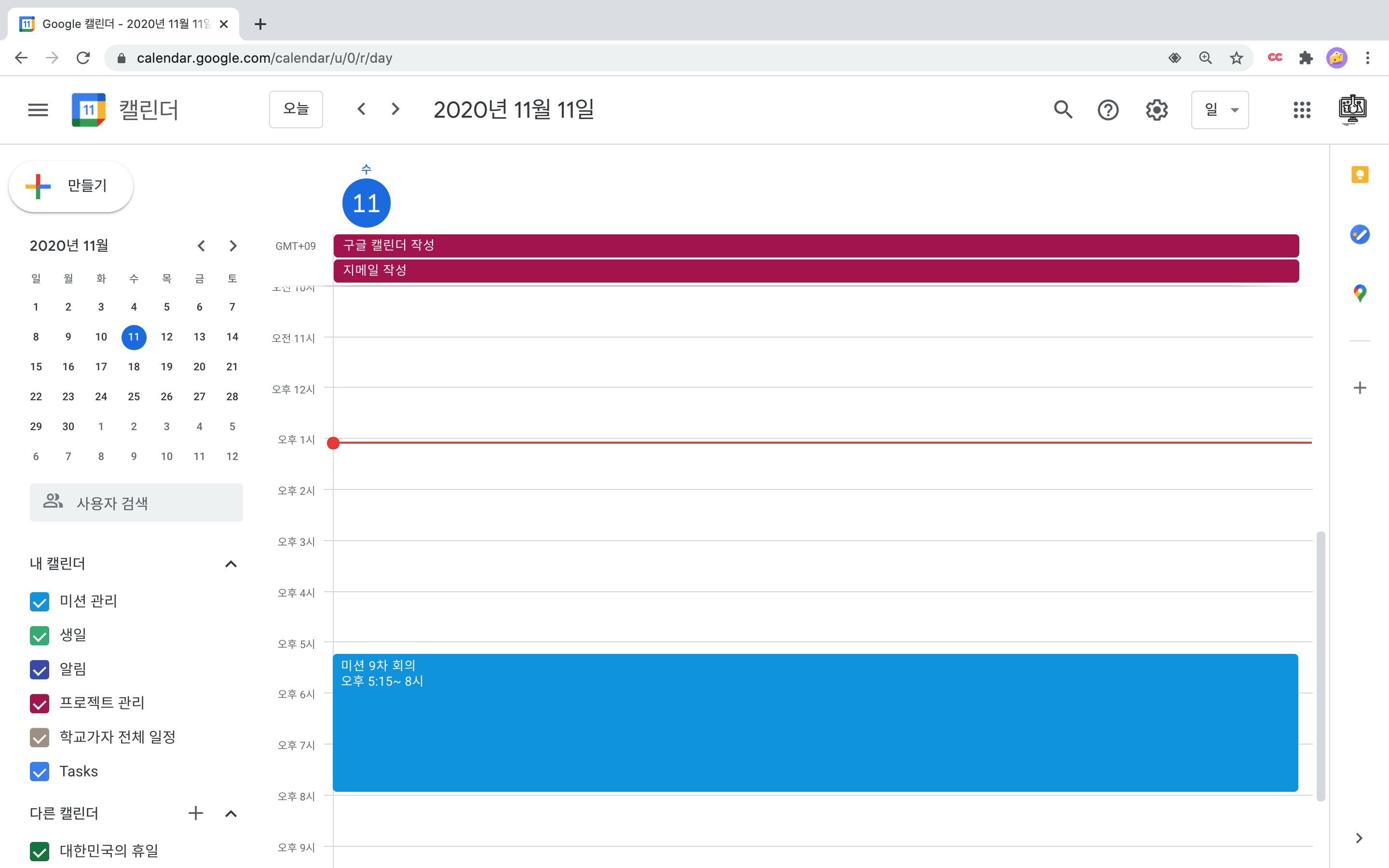Open Google Keep in side panel
The width and height of the screenshot is (1389, 868).
(1360, 175)
